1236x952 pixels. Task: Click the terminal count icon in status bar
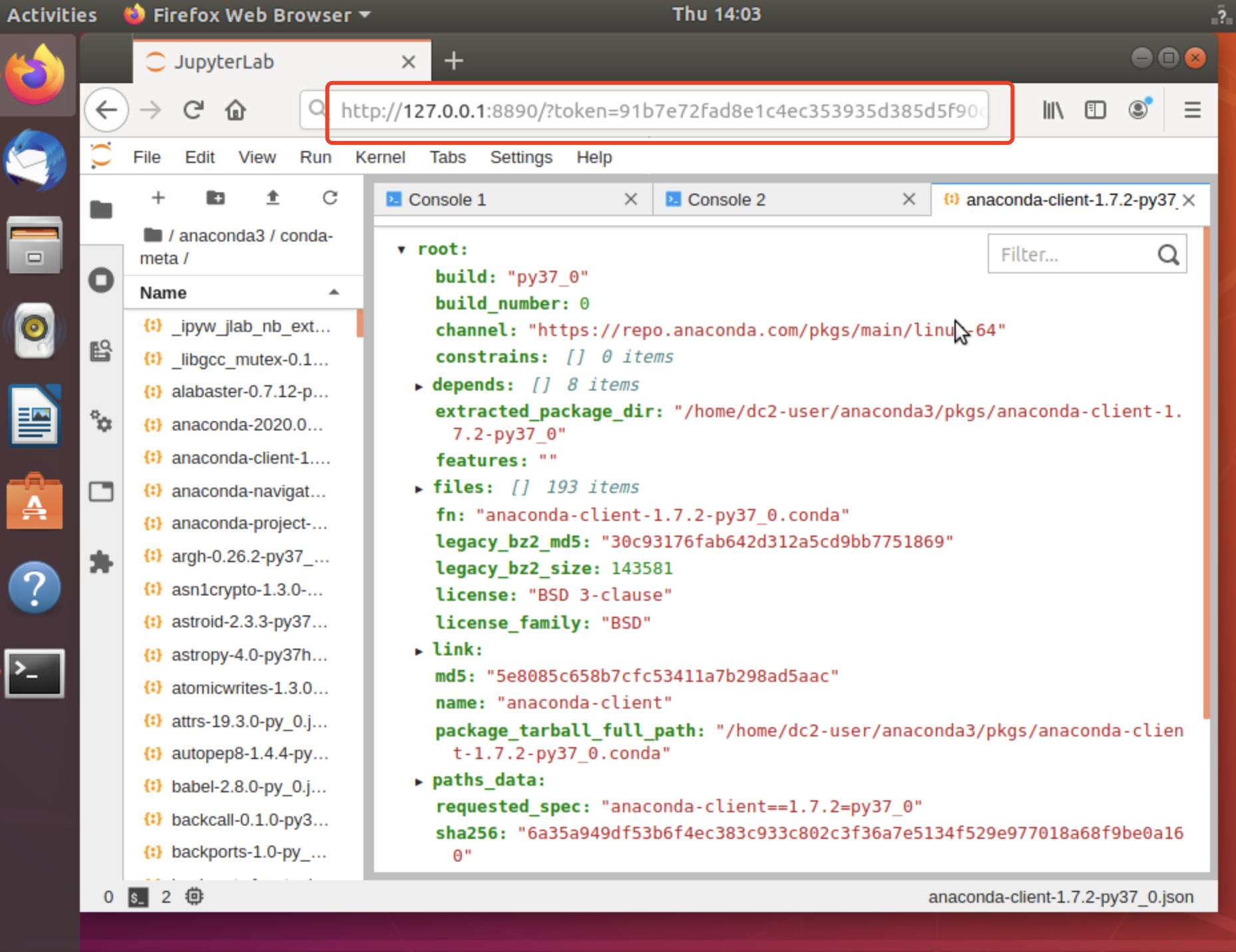click(138, 897)
